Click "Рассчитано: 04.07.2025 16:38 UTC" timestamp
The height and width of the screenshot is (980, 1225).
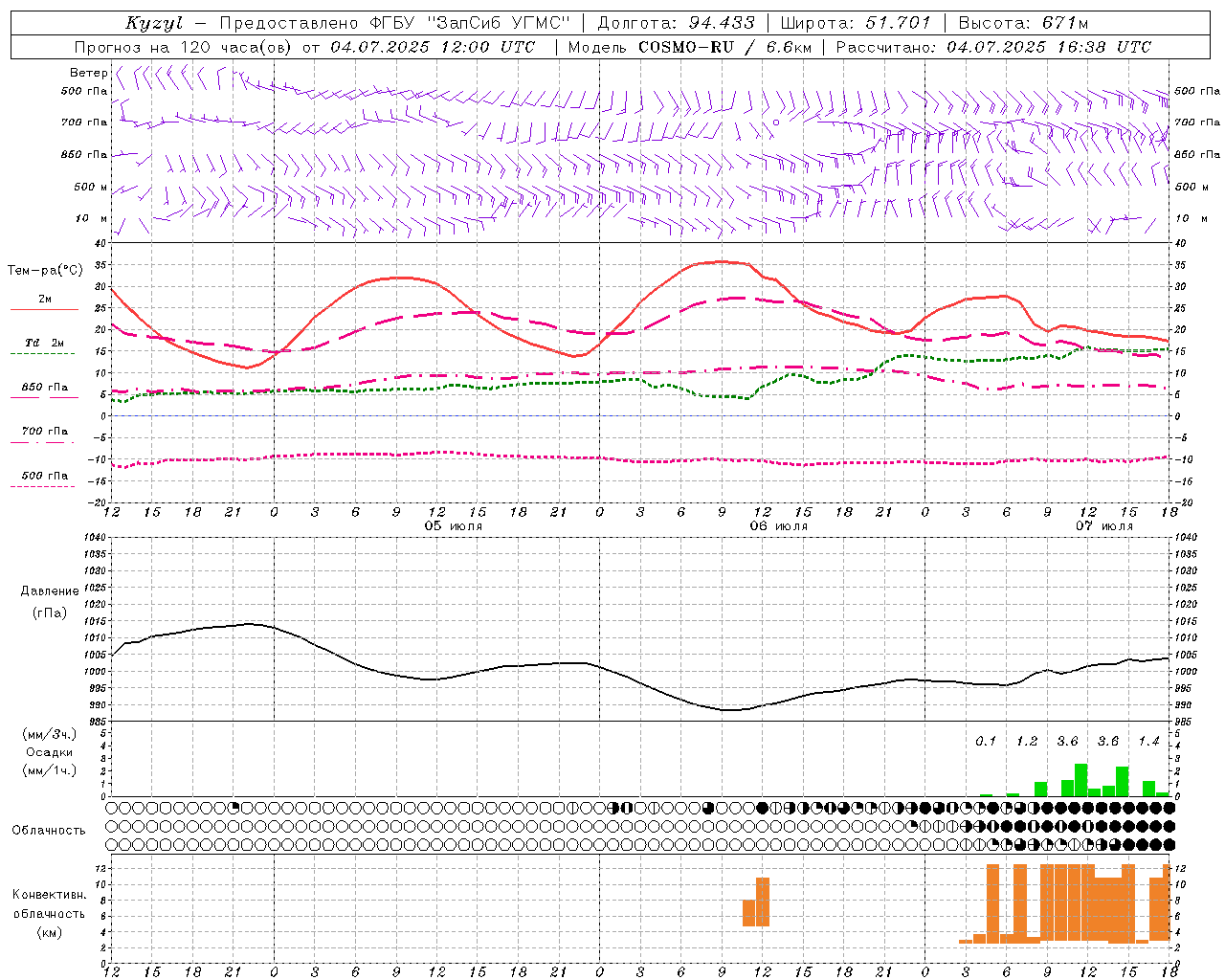click(x=993, y=47)
